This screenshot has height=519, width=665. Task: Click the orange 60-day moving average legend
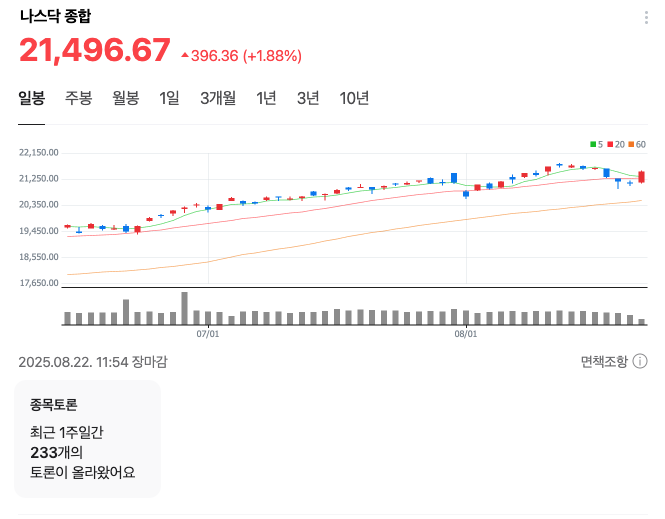637,145
